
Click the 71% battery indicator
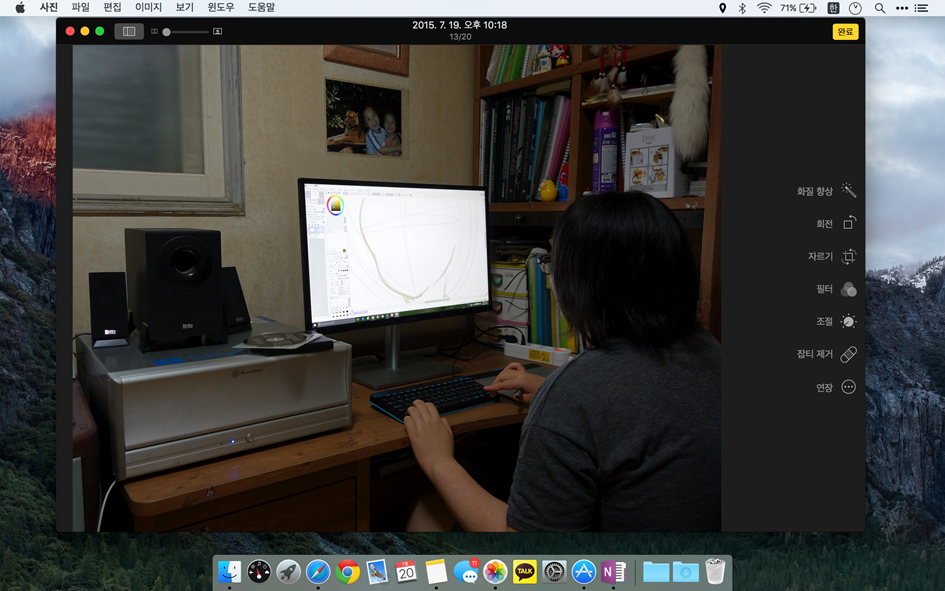click(799, 8)
